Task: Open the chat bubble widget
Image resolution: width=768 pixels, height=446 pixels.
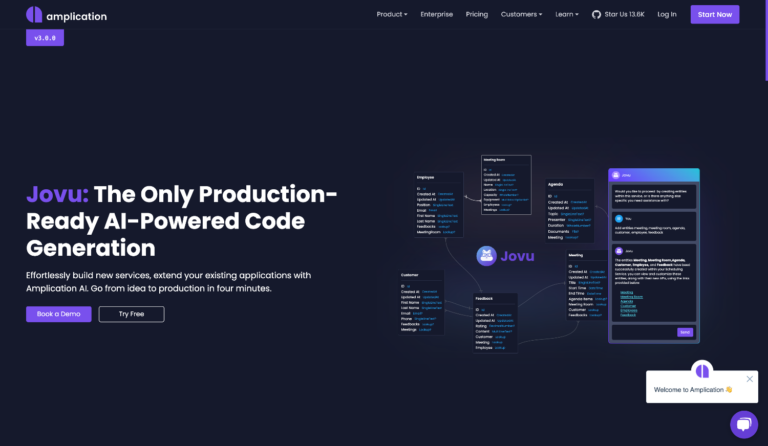Action: 744,424
